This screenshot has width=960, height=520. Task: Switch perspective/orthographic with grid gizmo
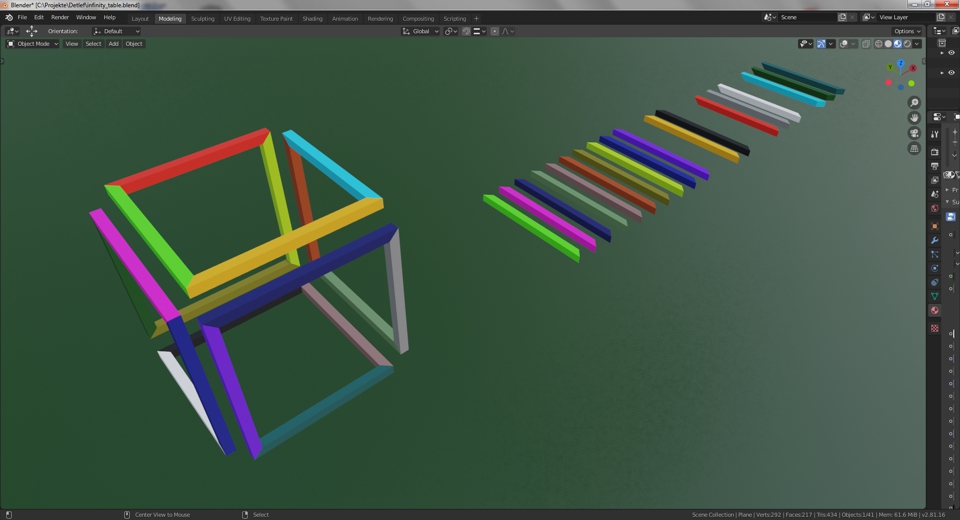pyautogui.click(x=914, y=148)
